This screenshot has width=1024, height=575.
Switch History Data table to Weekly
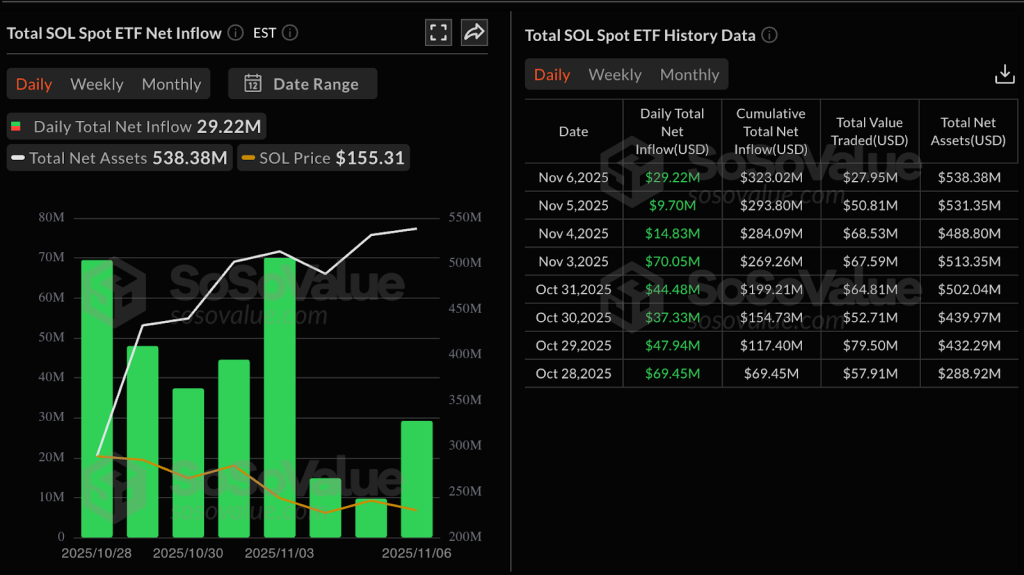pyautogui.click(x=615, y=74)
